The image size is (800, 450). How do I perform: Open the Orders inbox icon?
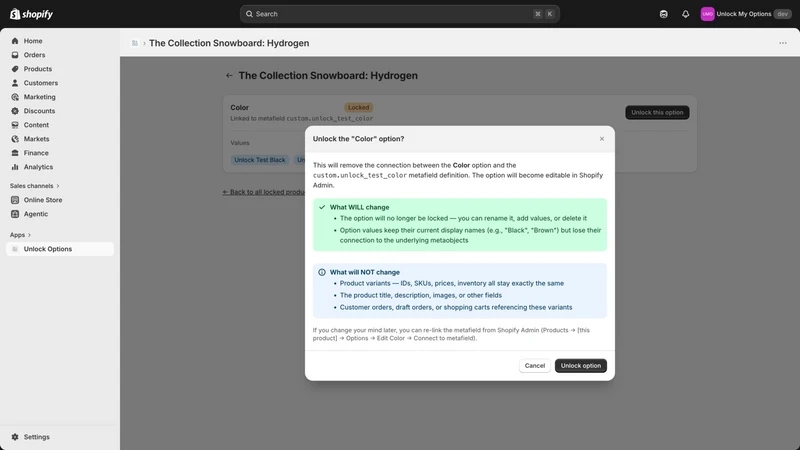coord(15,55)
